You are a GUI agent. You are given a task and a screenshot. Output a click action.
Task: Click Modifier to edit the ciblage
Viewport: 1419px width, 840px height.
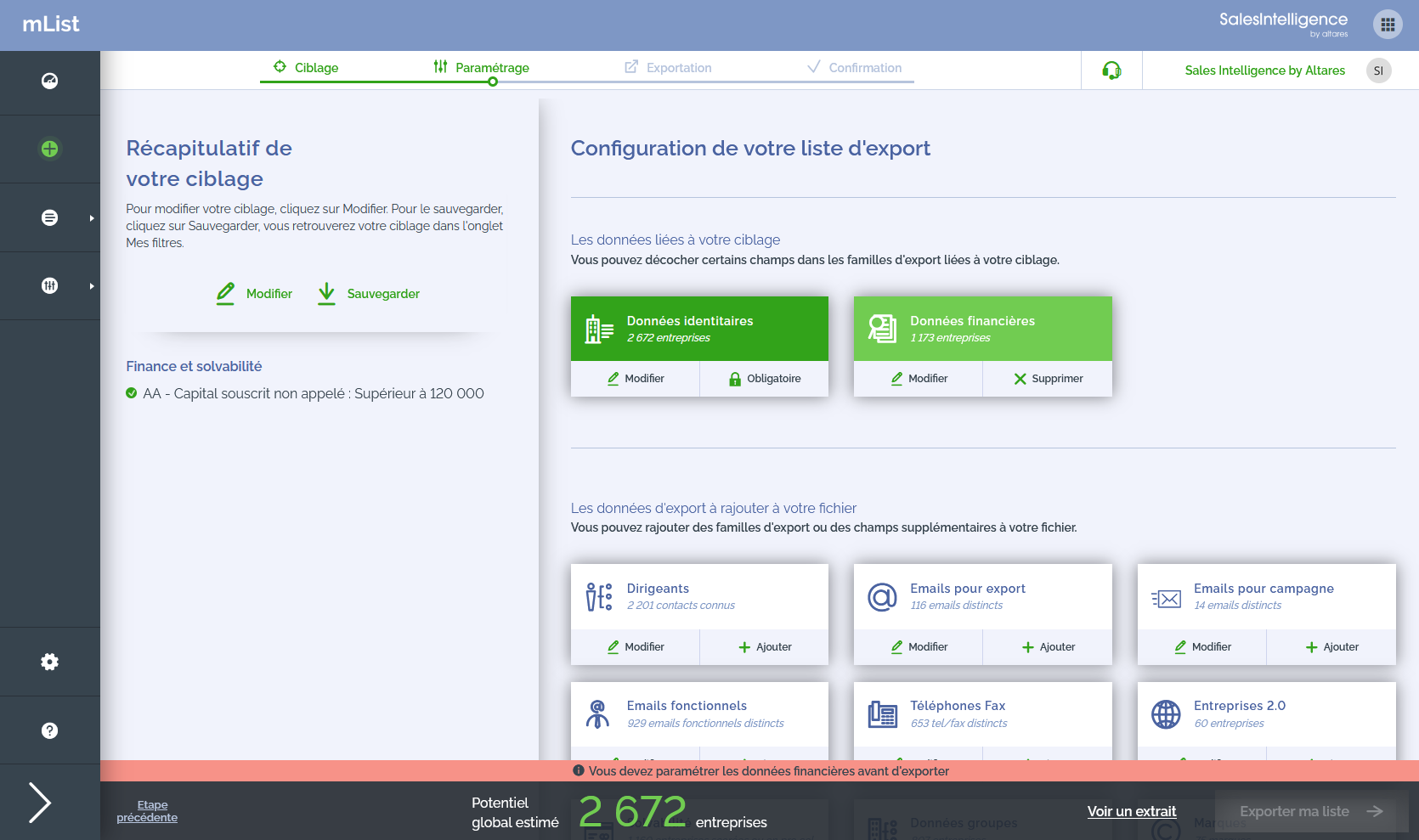tap(253, 294)
